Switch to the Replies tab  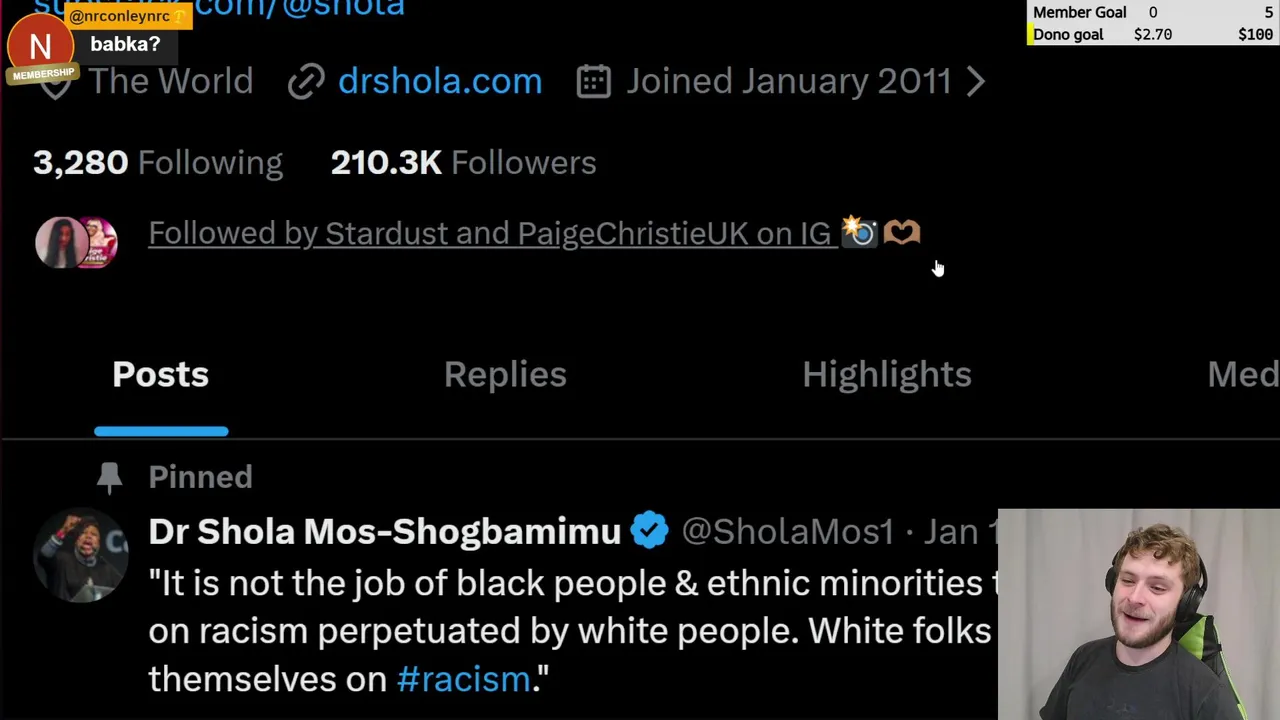505,375
